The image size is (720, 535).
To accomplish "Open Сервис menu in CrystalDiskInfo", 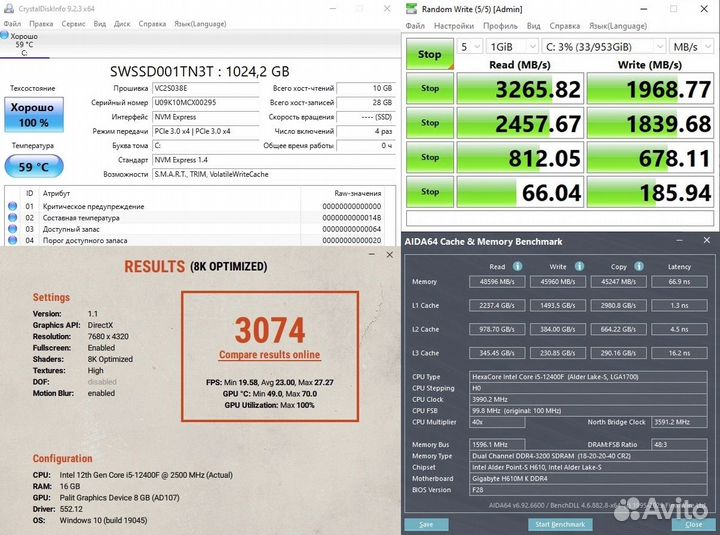I will [x=73, y=24].
